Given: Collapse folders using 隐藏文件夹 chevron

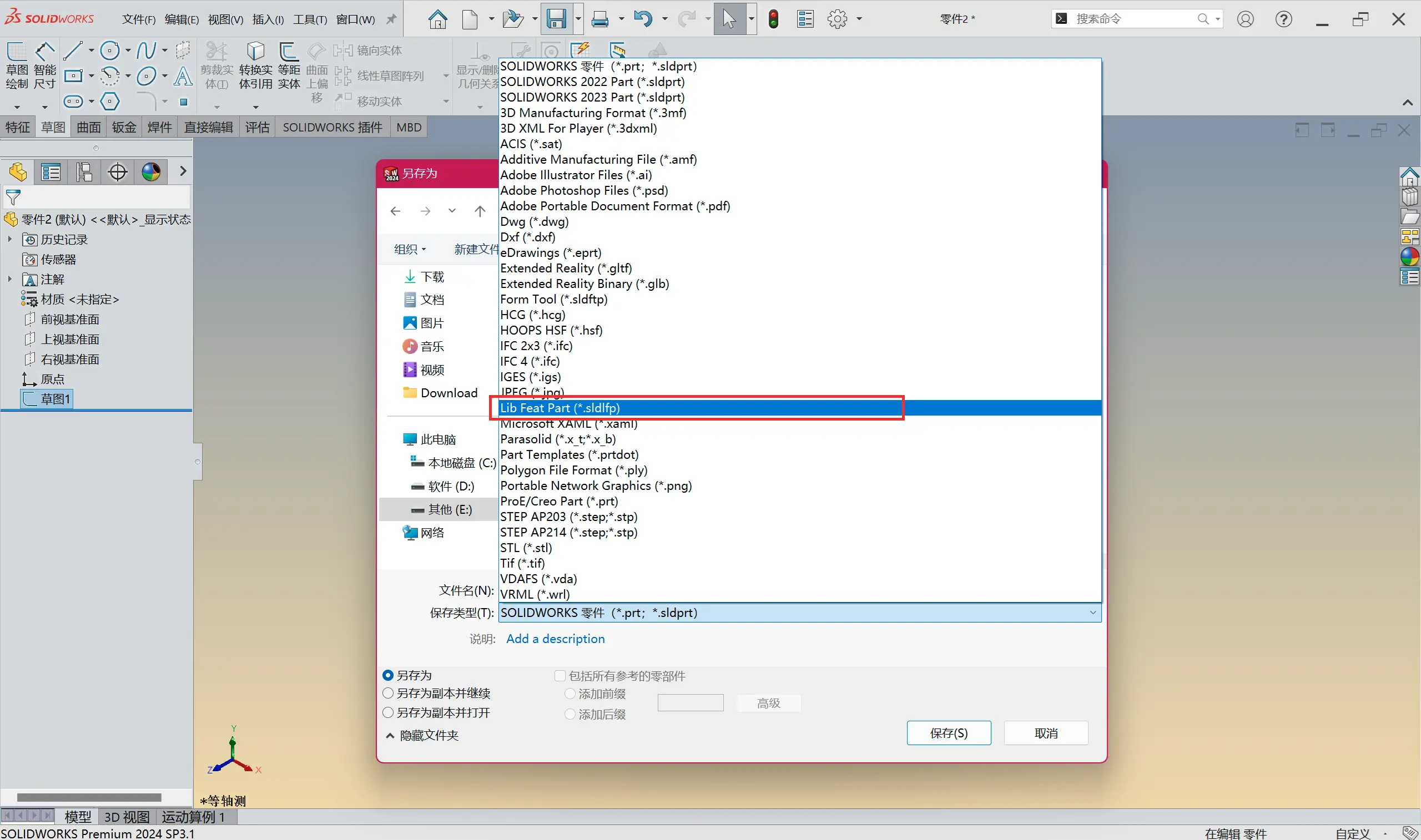Looking at the screenshot, I should 390,735.
